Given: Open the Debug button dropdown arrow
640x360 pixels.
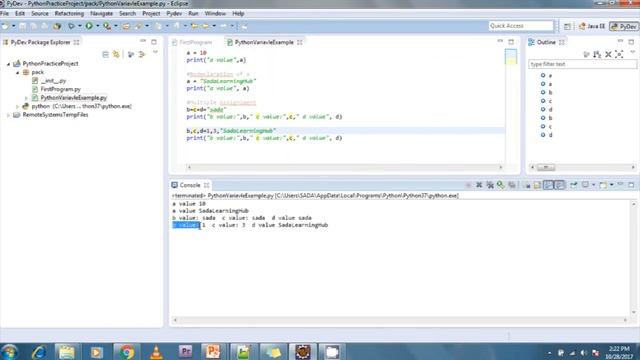Looking at the screenshot, I should (80, 26).
